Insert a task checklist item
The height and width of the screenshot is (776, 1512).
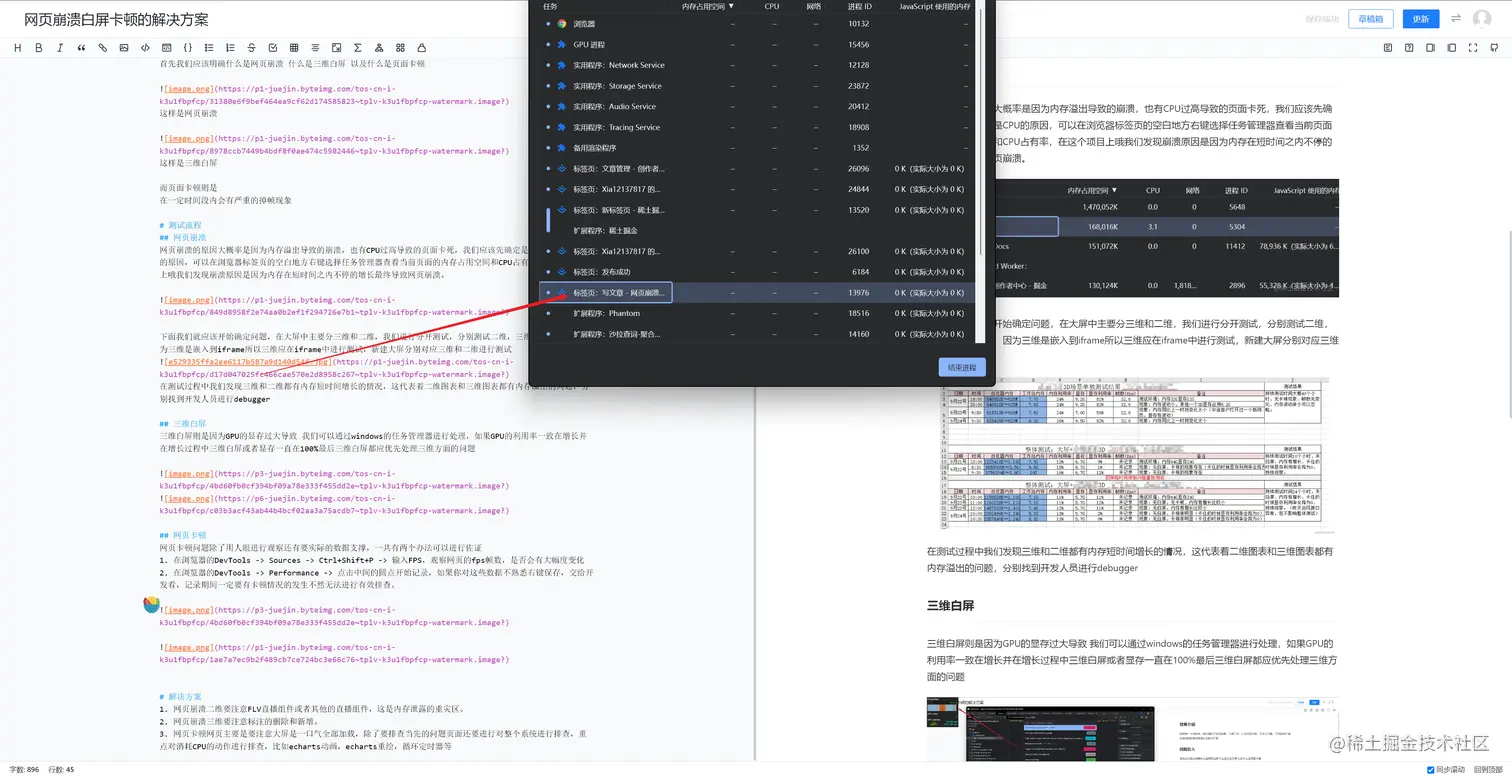(x=273, y=47)
